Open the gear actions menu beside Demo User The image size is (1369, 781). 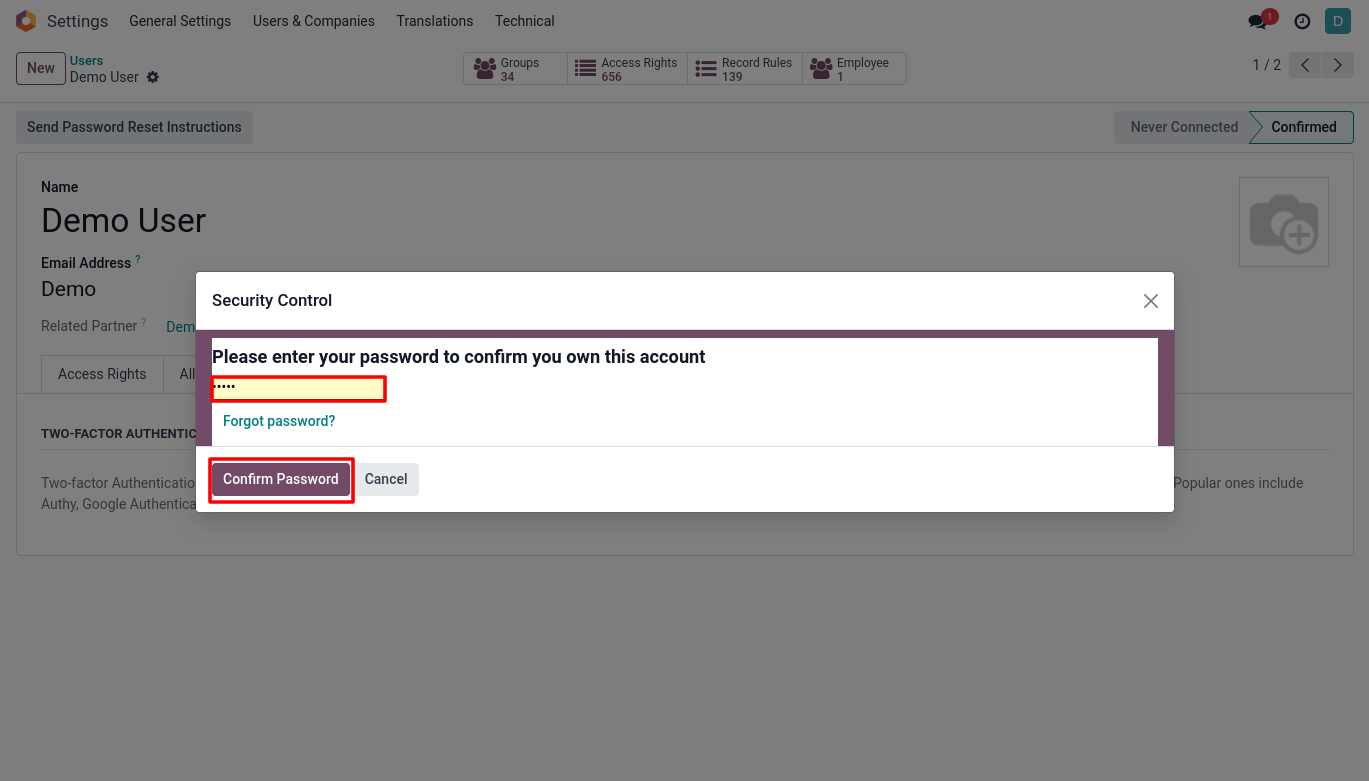coord(153,77)
